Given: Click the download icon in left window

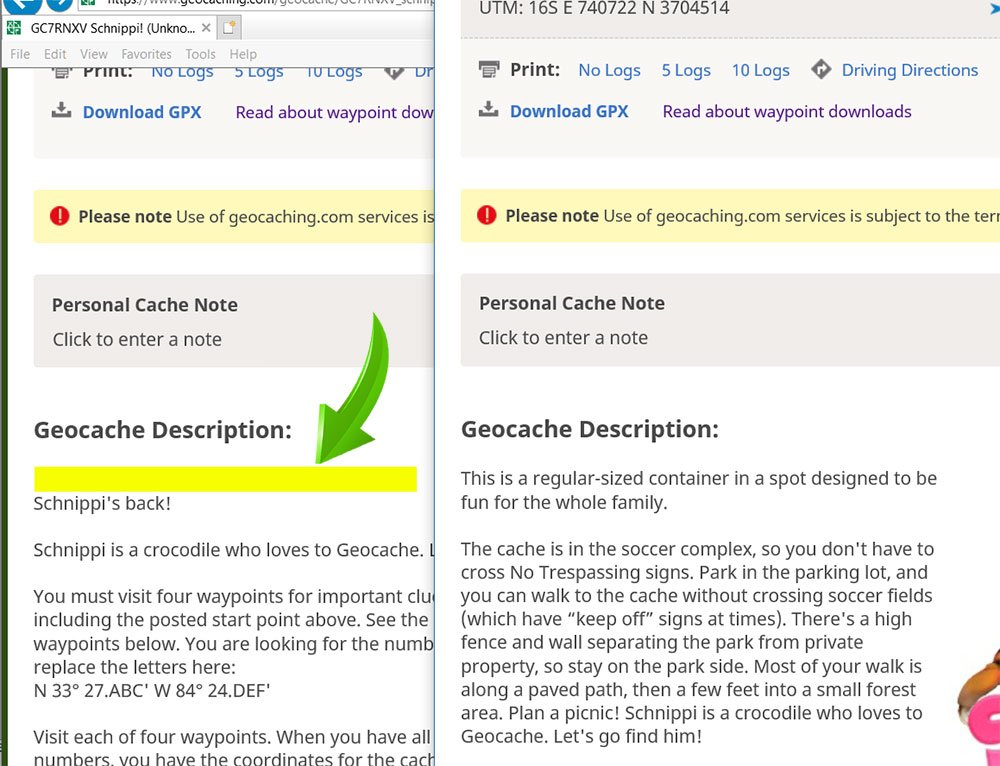Looking at the screenshot, I should pos(61,110).
